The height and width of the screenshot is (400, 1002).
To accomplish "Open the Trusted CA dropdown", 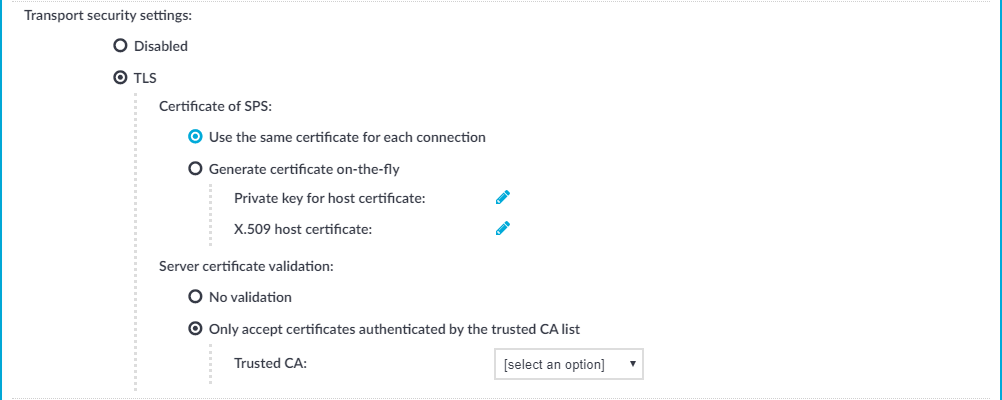I will click(x=569, y=364).
